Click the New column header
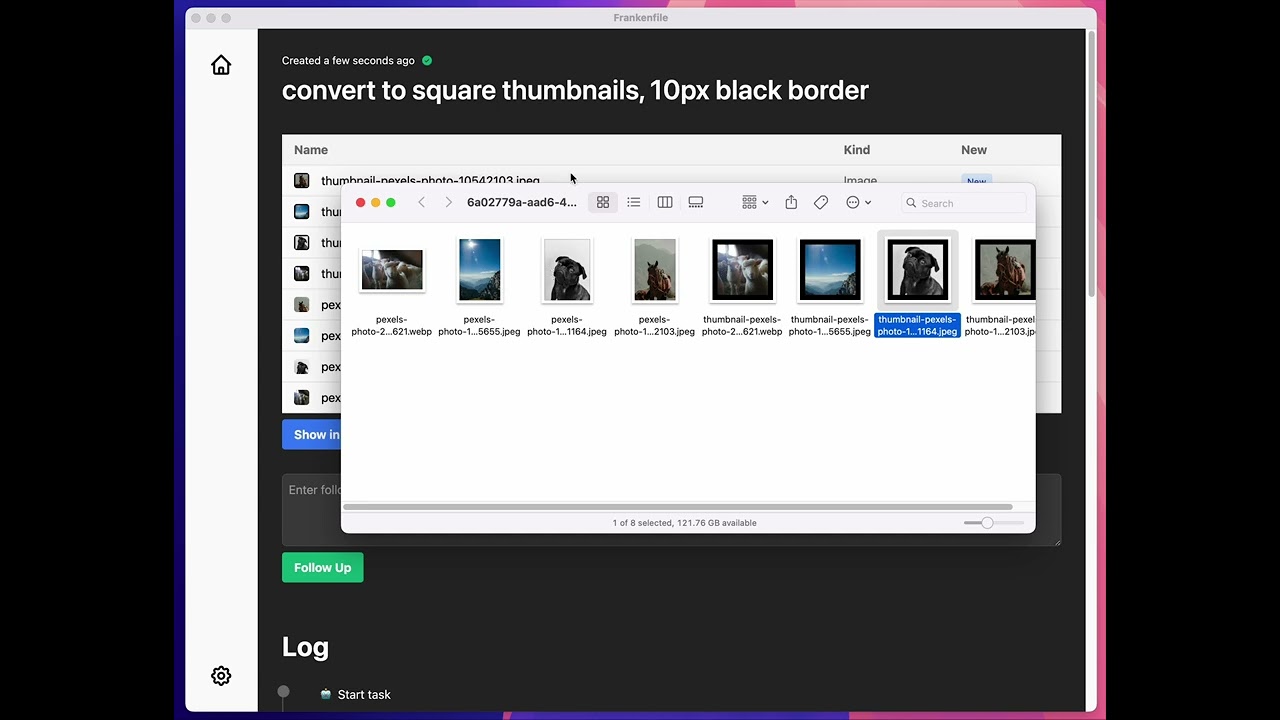 [974, 150]
